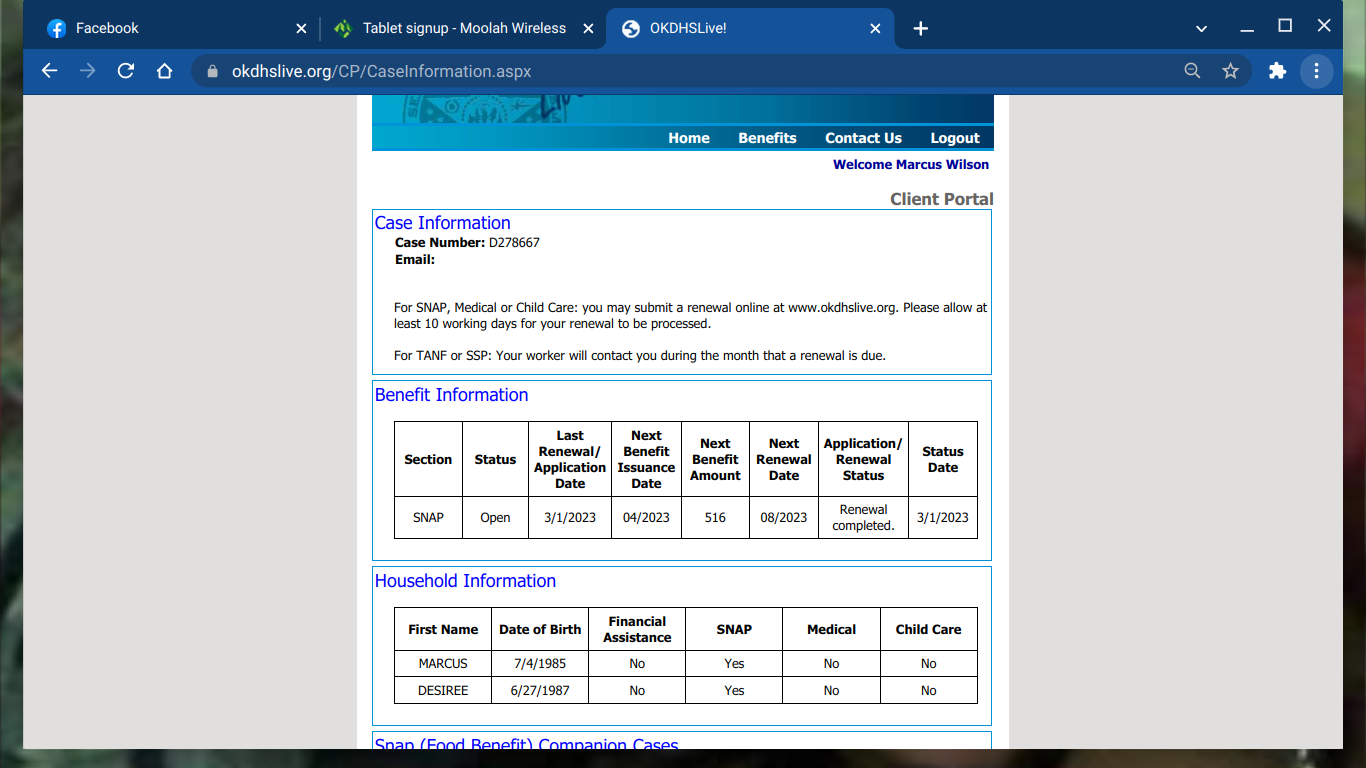The image size is (1366, 768).
Task: Open the zoom magnifier icon in address bar
Action: click(1192, 71)
